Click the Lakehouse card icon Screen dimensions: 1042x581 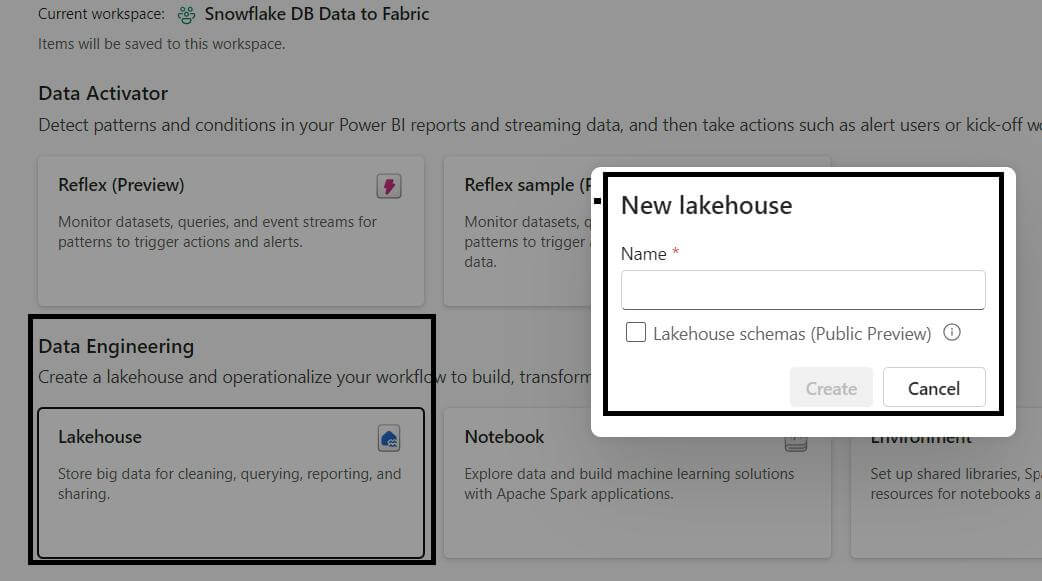coord(389,439)
